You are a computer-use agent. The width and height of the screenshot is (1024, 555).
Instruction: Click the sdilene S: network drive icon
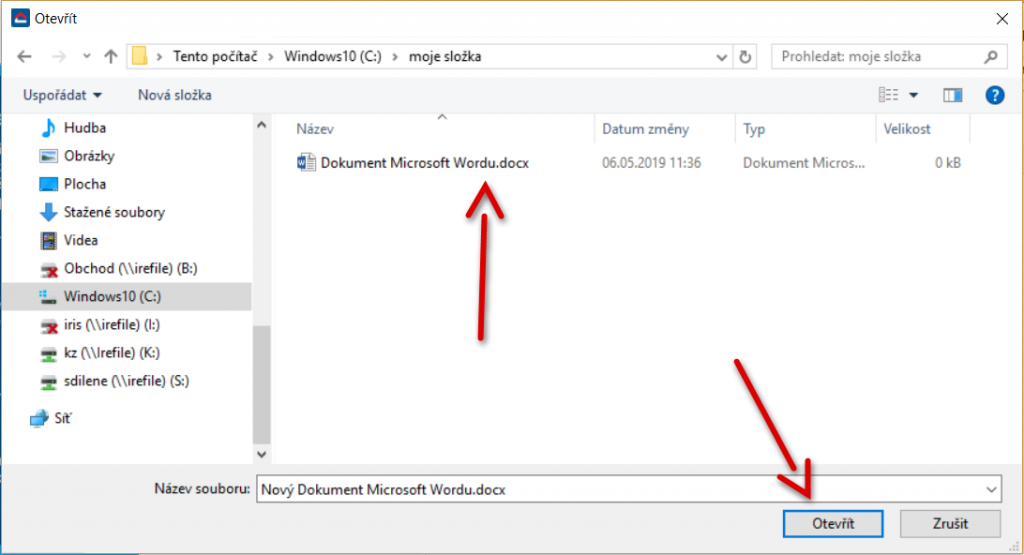coord(49,381)
